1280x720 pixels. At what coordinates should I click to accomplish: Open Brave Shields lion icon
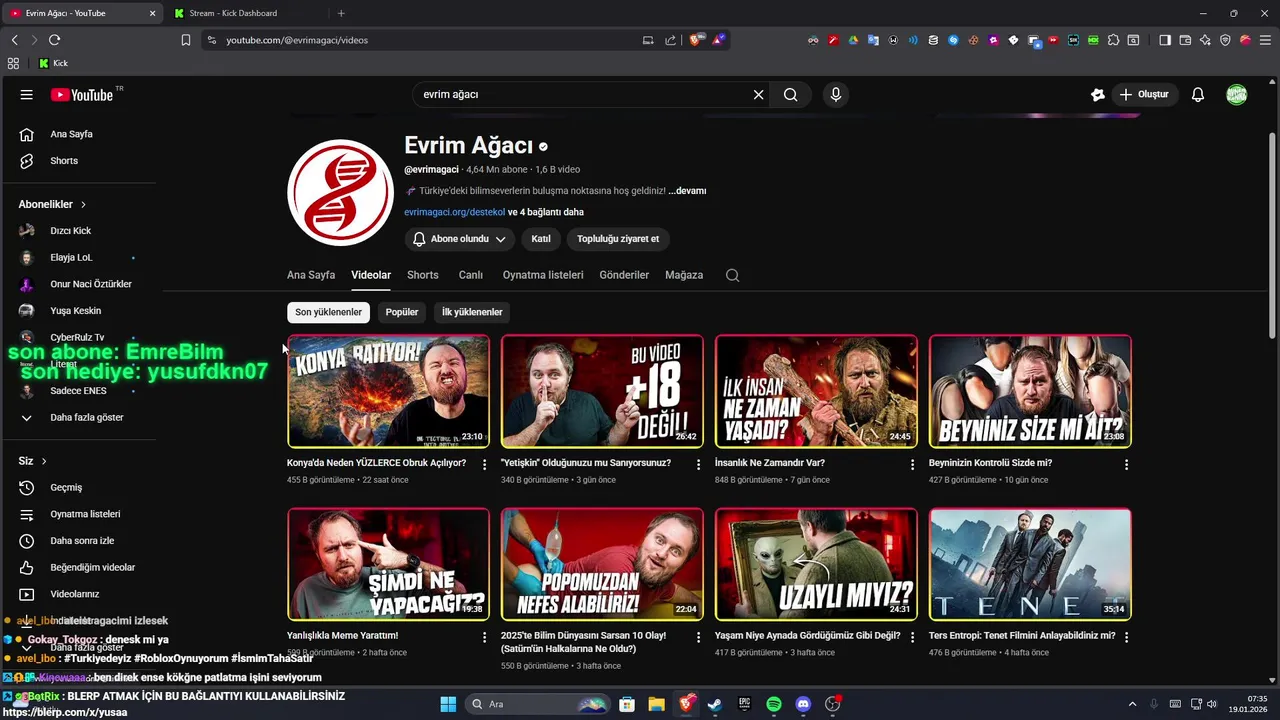point(696,40)
